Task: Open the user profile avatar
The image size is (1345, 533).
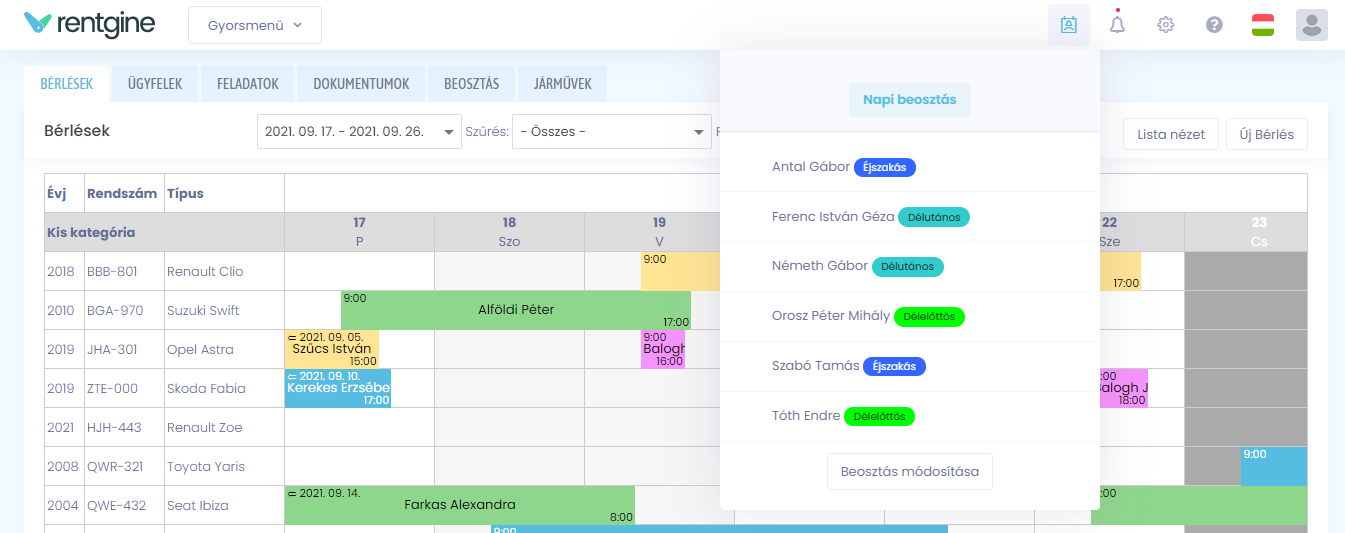Action: coord(1311,25)
